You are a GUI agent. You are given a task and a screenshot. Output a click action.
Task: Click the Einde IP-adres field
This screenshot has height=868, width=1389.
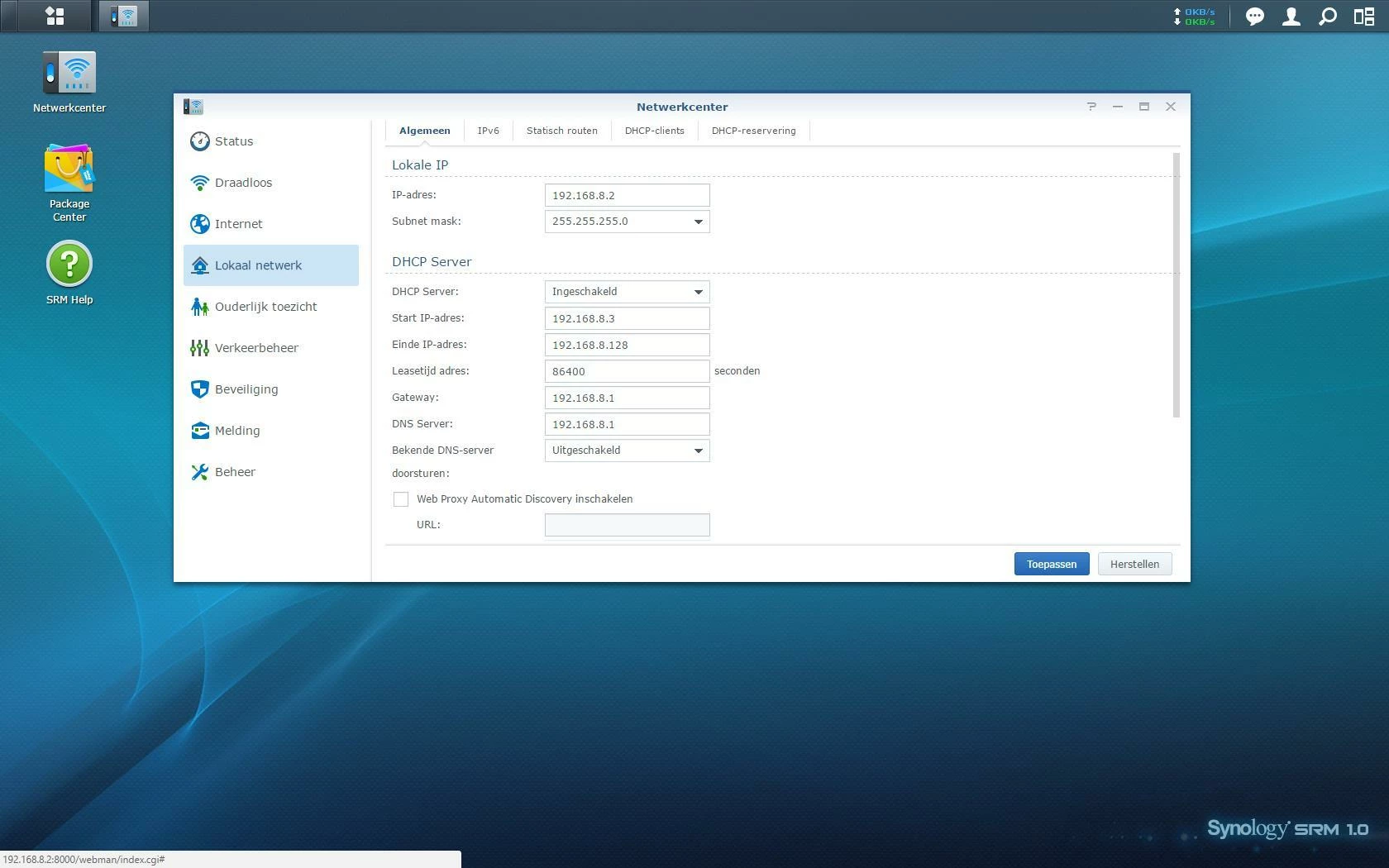click(628, 345)
